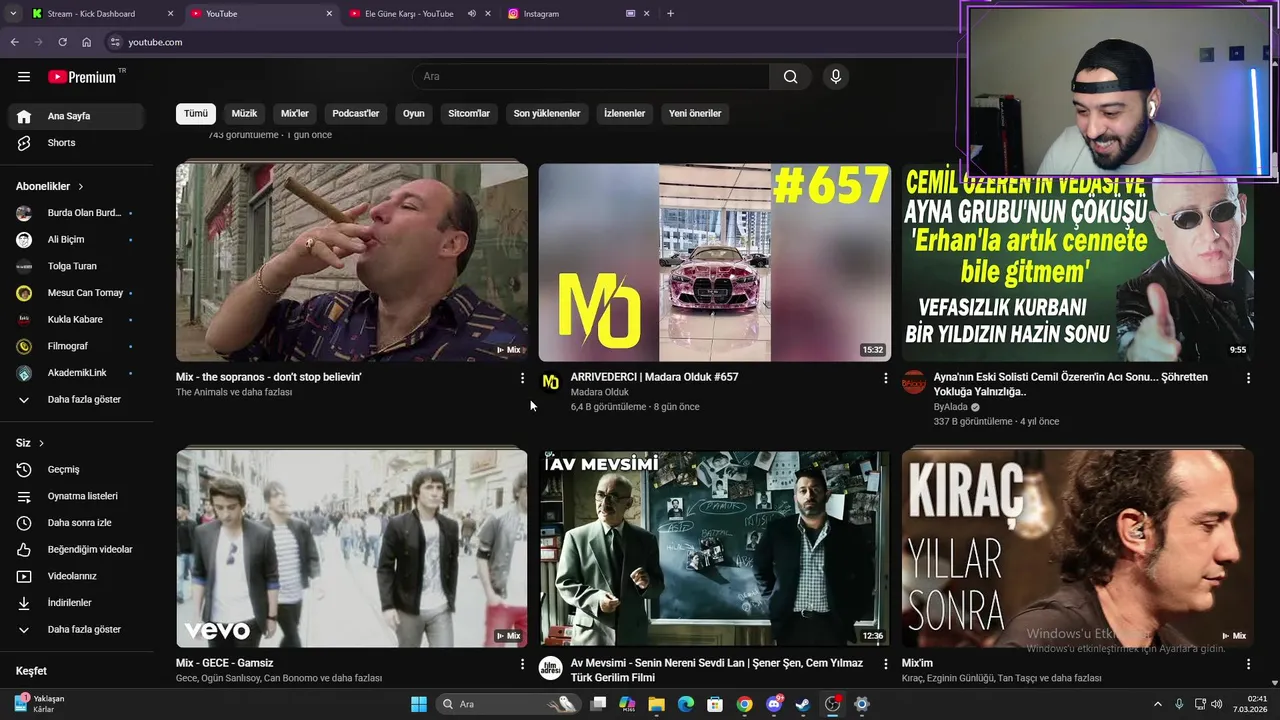Open browser tab list dropdown

coord(12,14)
